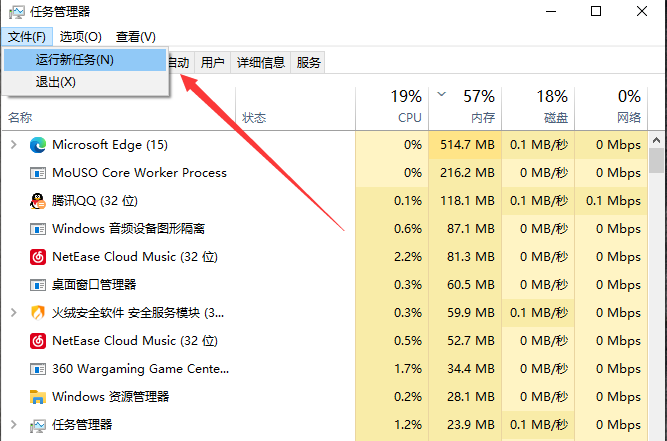Choose 运行新任务(N) from the menu

point(85,60)
